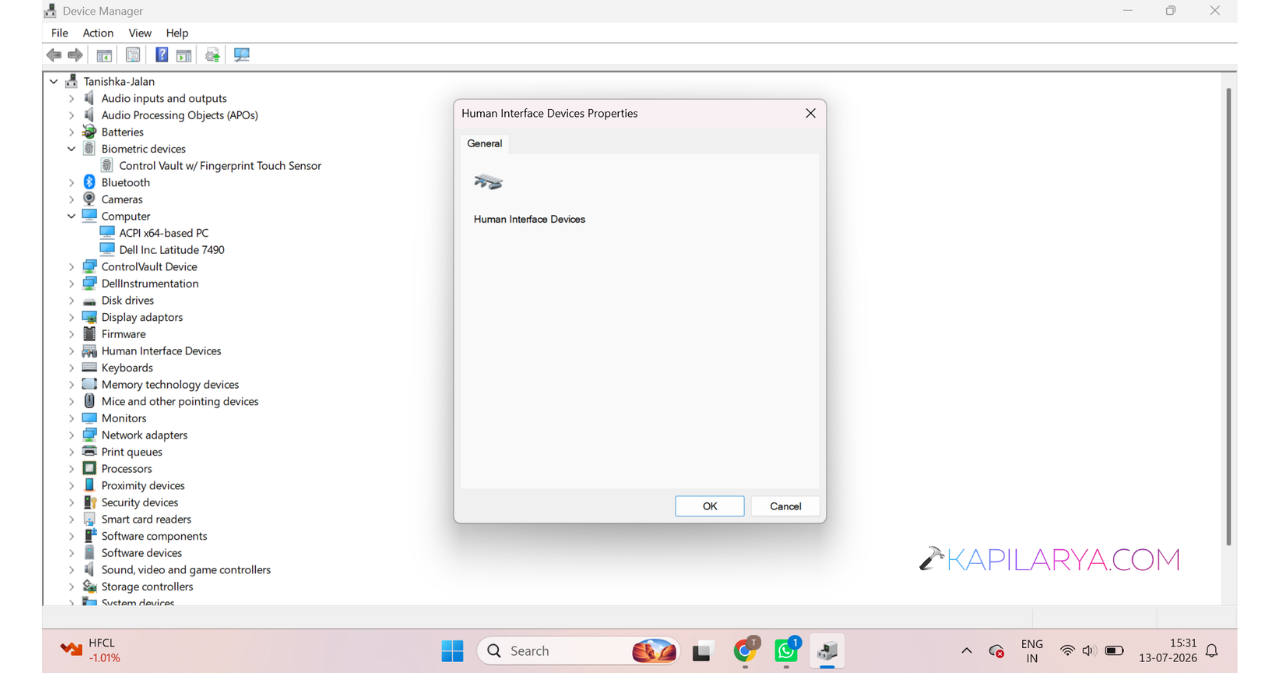Viewport: 1280px width, 673px height.
Task: Click the Network adapters icon
Action: coord(89,435)
